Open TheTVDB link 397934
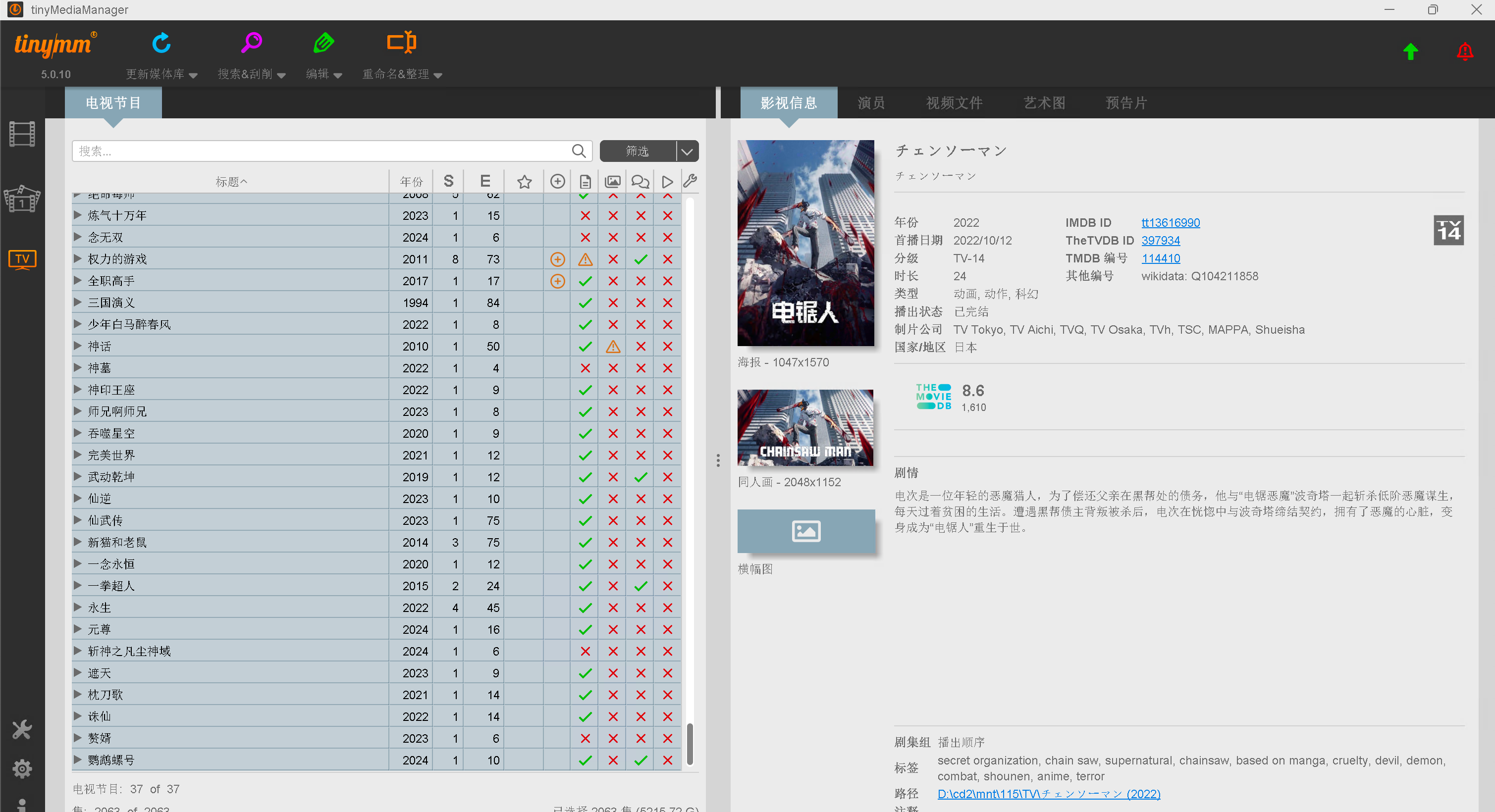This screenshot has height=812, width=1495. tap(1160, 240)
